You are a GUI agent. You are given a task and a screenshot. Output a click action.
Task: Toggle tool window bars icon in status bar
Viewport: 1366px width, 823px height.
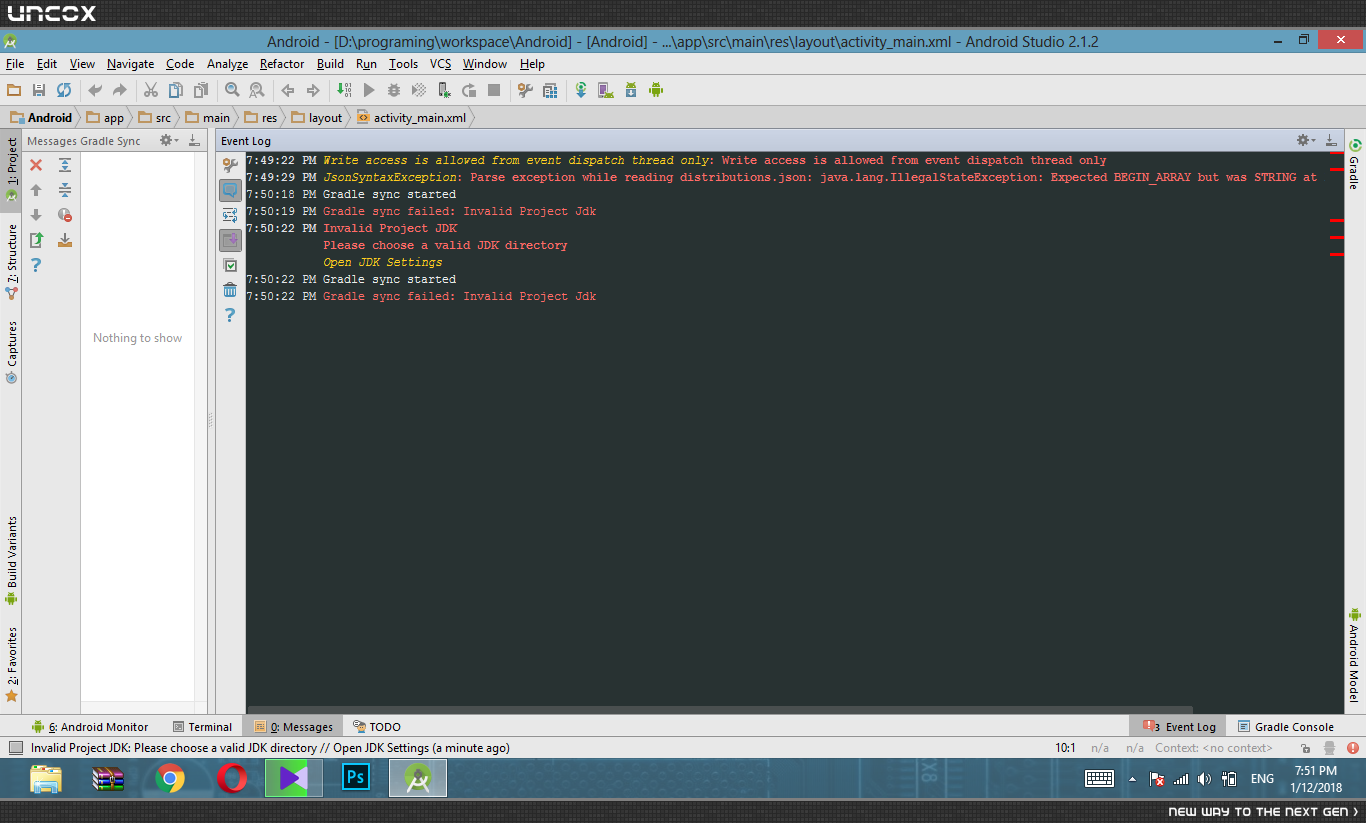(x=15, y=748)
